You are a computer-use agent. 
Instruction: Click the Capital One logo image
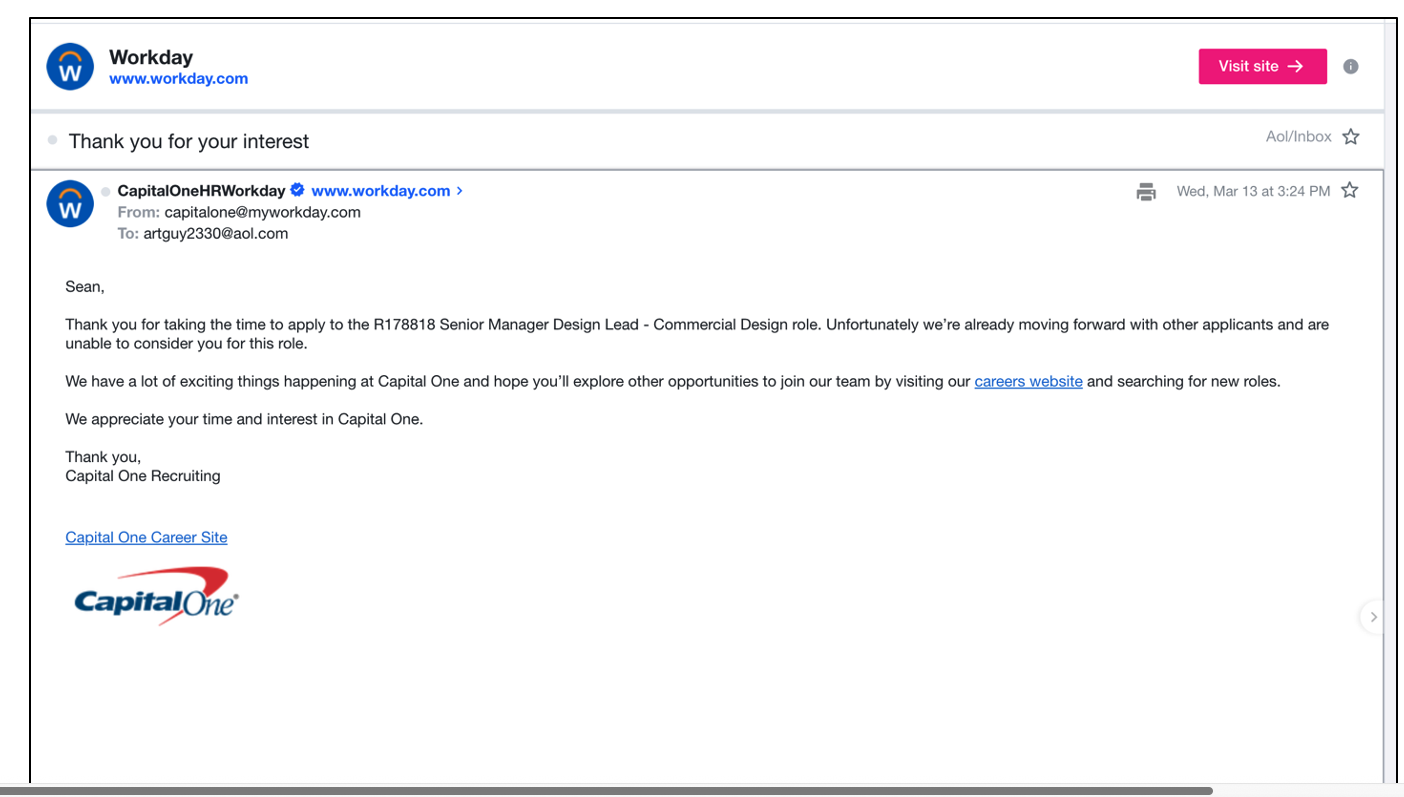156,596
